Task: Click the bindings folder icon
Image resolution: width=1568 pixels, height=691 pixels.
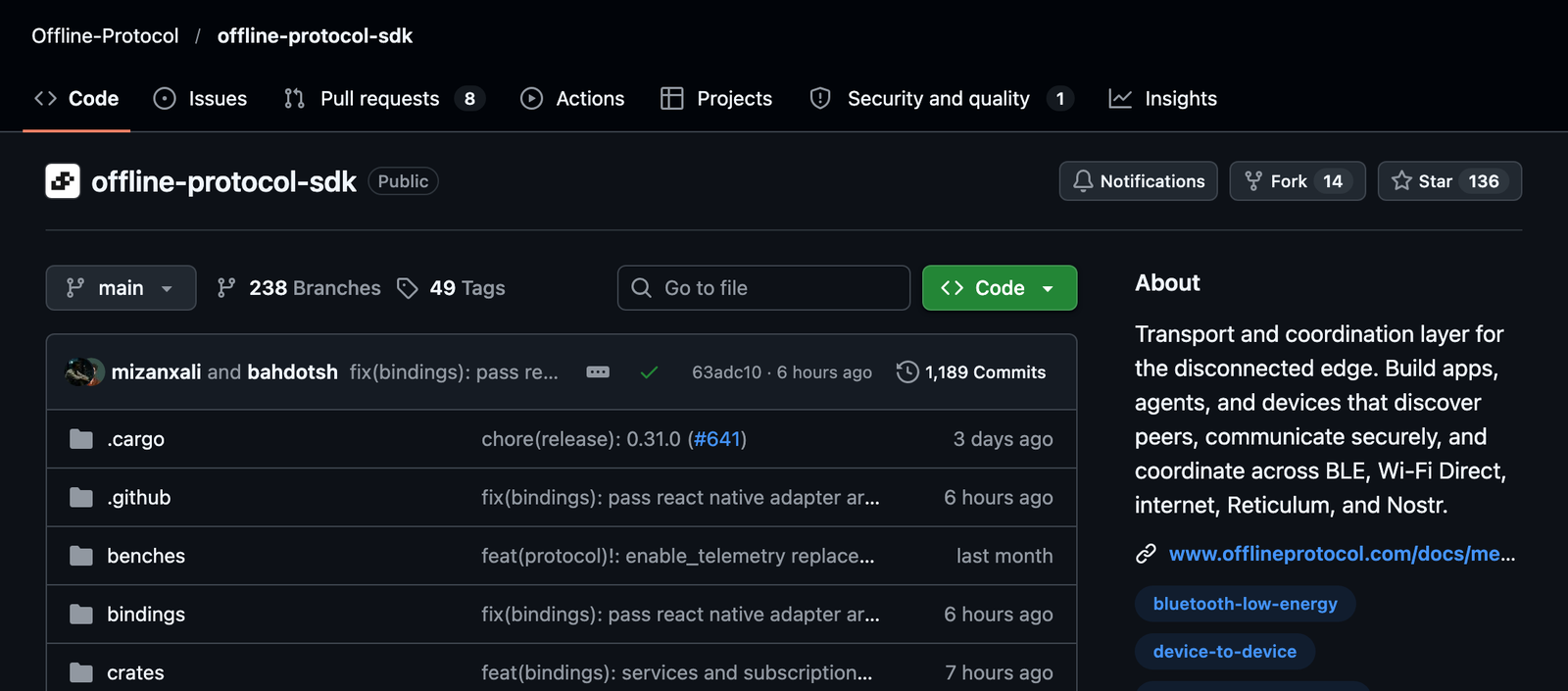Action: [x=81, y=615]
